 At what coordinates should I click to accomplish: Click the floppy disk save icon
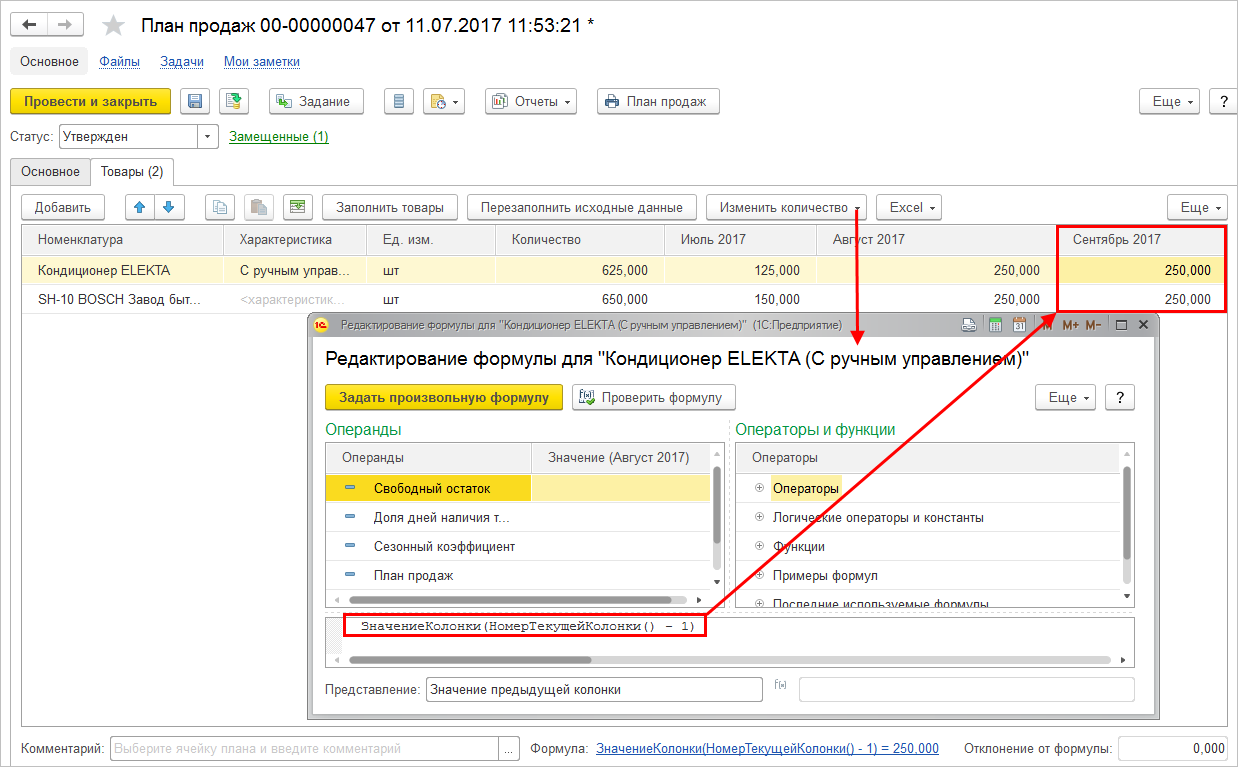click(x=195, y=101)
